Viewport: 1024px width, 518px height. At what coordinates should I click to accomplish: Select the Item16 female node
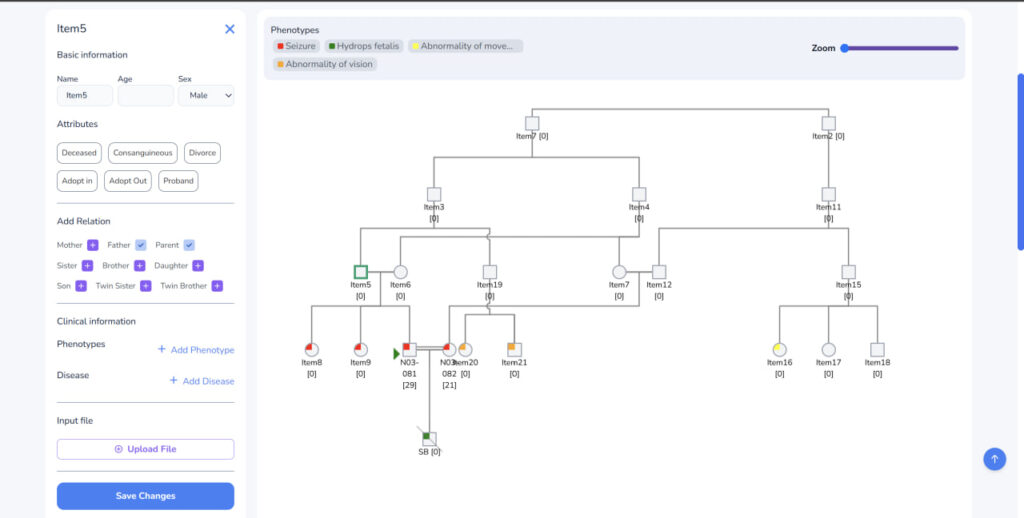(779, 349)
